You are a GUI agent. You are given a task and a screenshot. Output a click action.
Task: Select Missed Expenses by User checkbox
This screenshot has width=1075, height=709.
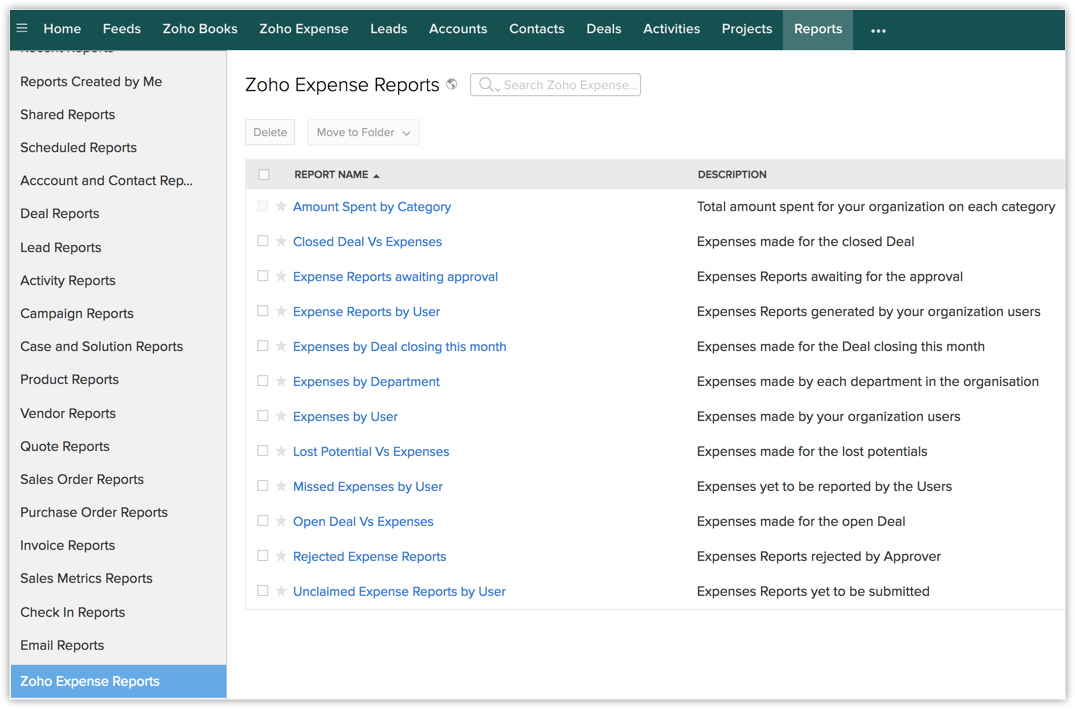click(263, 485)
